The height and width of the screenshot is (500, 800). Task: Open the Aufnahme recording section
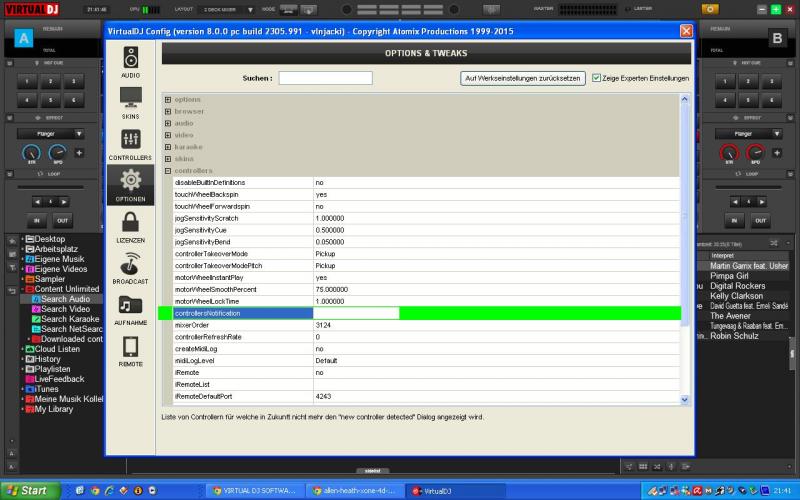click(x=131, y=310)
